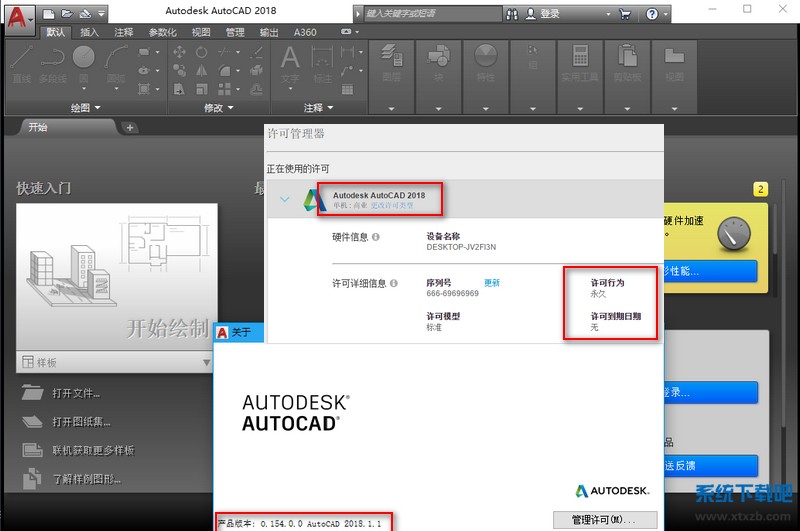Viewport: 800px width, 531px height.
Task: Switch to the Insert ribbon tab
Action: [x=90, y=32]
